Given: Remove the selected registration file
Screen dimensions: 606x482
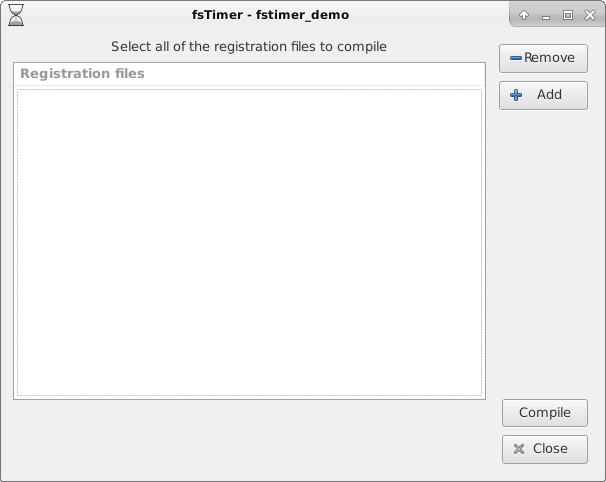Looking at the screenshot, I should coord(543,58).
